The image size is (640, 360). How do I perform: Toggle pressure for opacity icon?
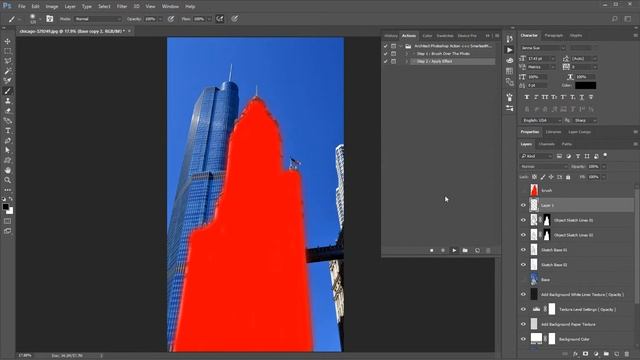(x=171, y=19)
